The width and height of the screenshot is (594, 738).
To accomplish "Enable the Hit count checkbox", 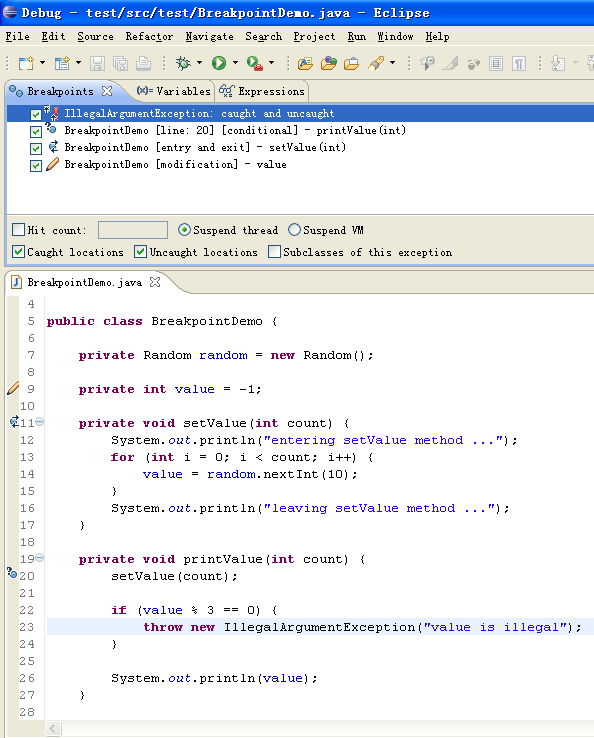I will tap(18, 230).
